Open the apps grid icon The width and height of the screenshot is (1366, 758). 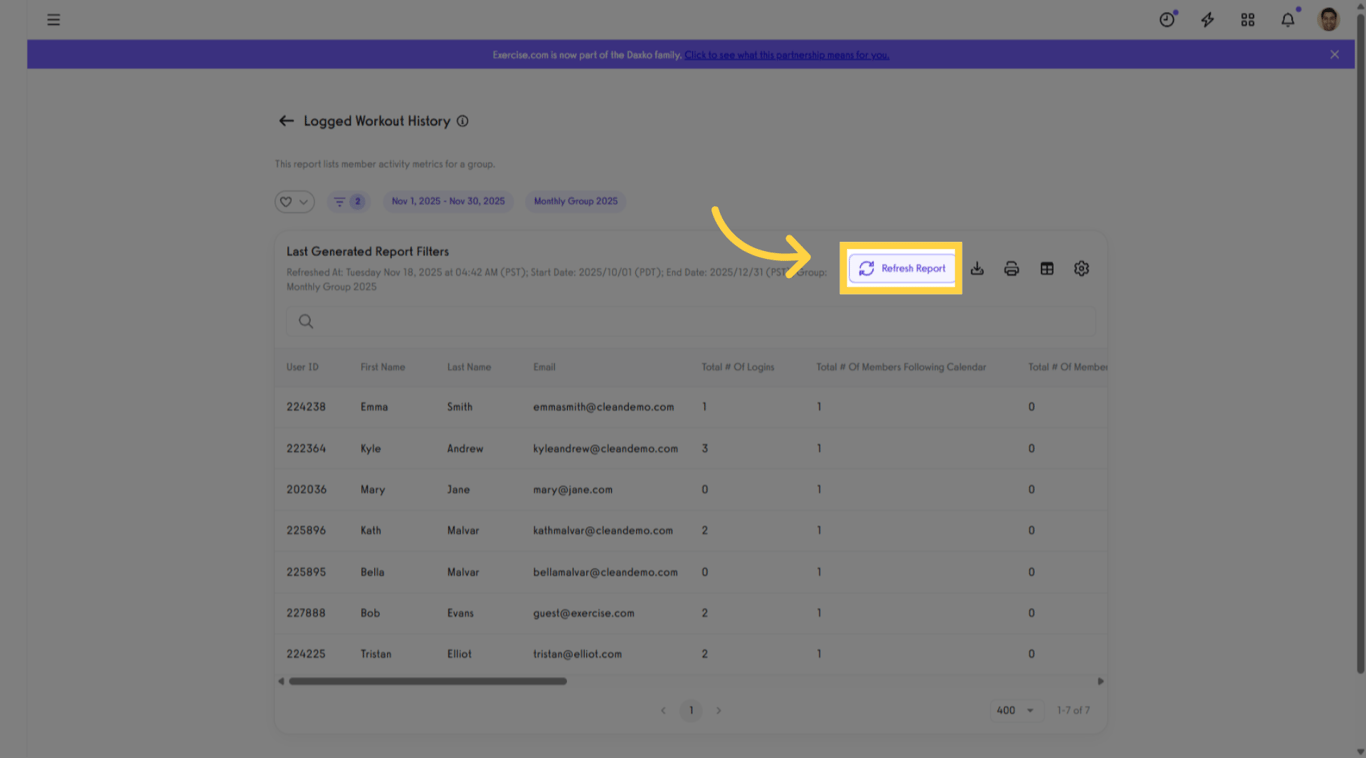tap(1247, 20)
